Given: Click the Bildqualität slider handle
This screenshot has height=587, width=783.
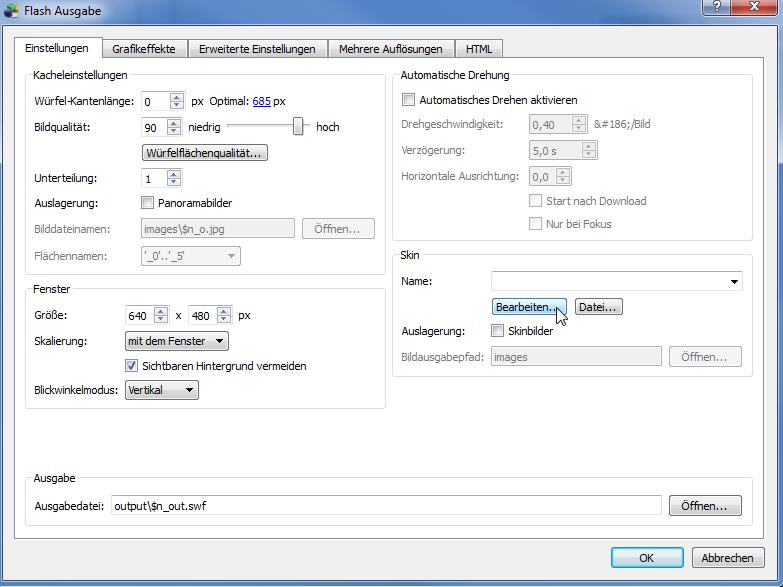Looking at the screenshot, I should pyautogui.click(x=298, y=126).
